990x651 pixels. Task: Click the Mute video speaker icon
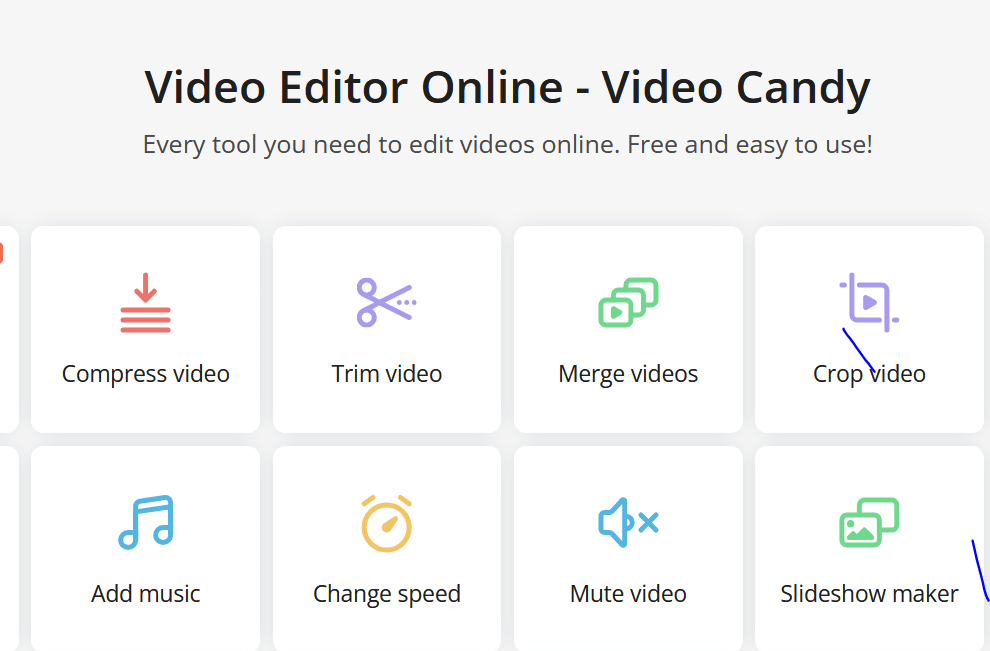tap(628, 522)
